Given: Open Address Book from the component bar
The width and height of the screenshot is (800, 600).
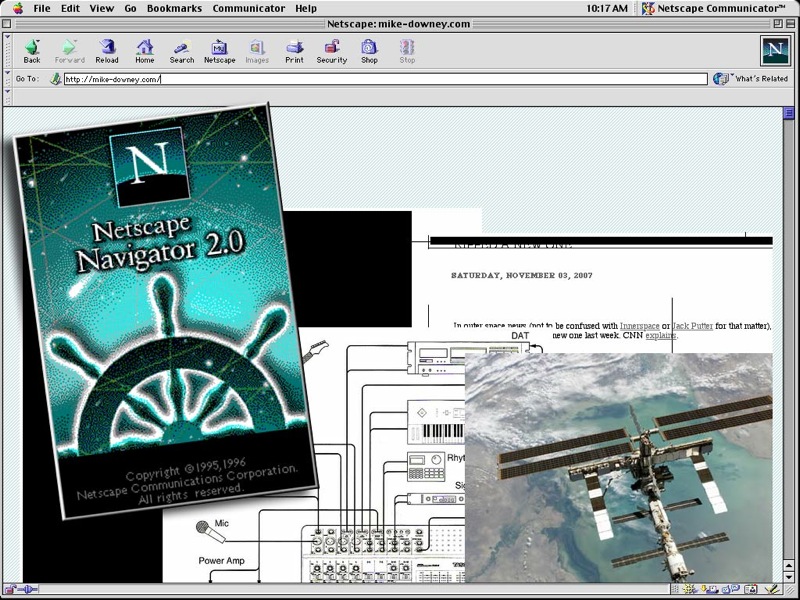Looking at the screenshot, I should [x=751, y=590].
